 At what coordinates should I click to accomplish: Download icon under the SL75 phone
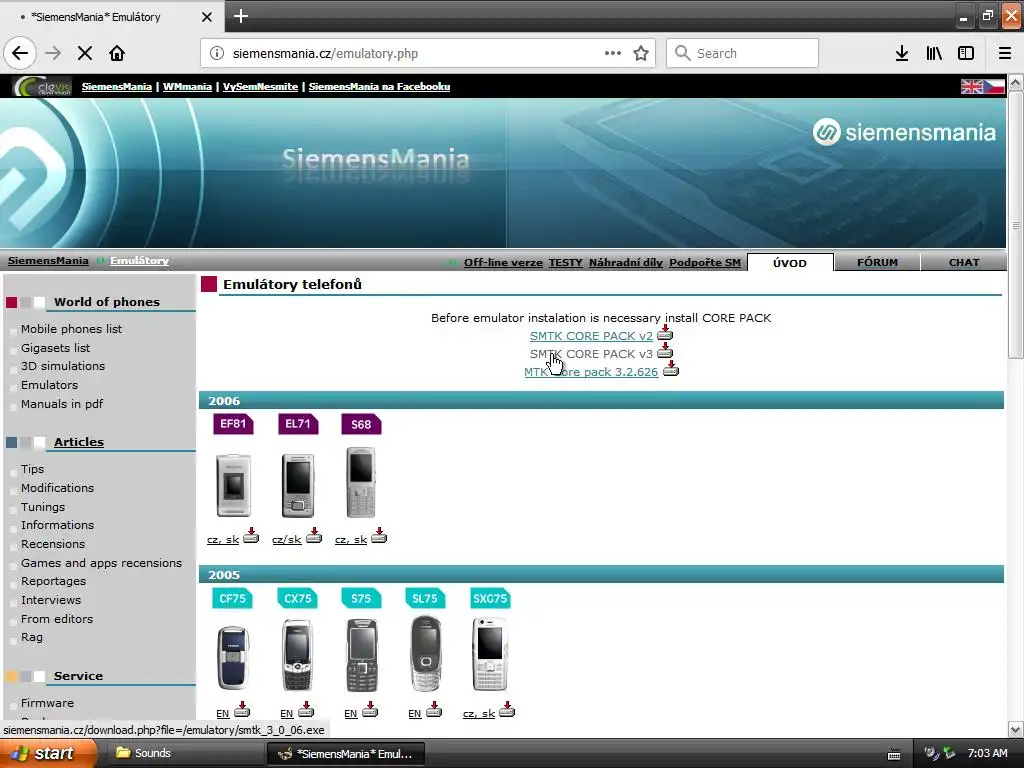[x=434, y=710]
